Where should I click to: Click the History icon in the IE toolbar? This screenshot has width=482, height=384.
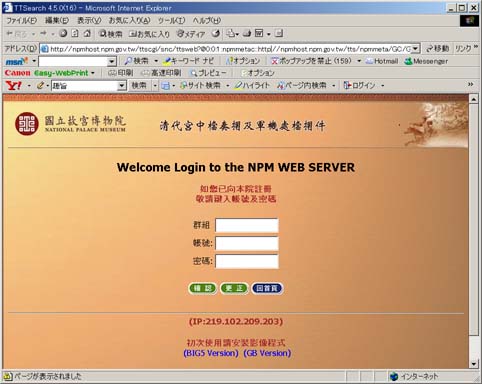216,33
